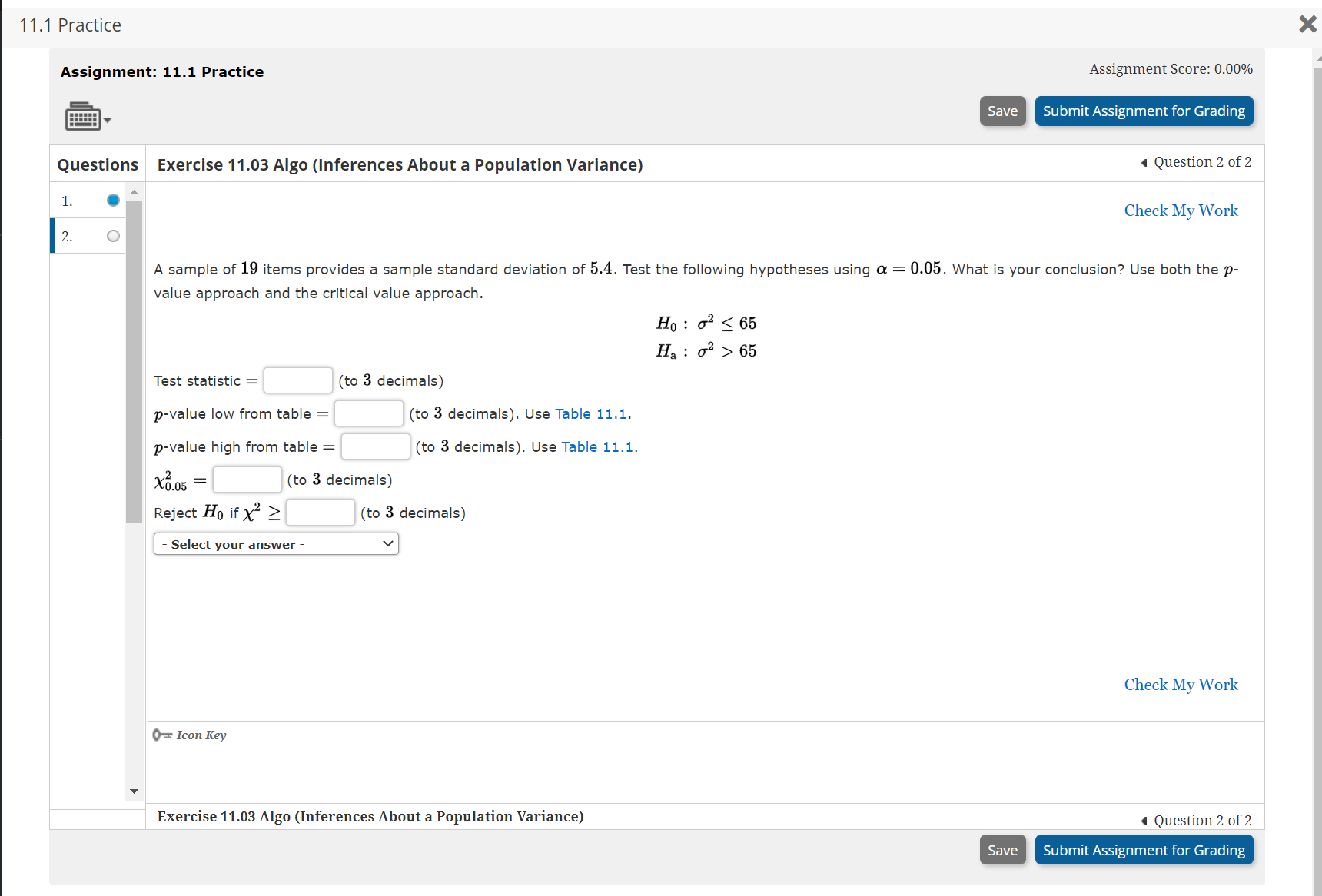Click the top Save button

click(1001, 111)
